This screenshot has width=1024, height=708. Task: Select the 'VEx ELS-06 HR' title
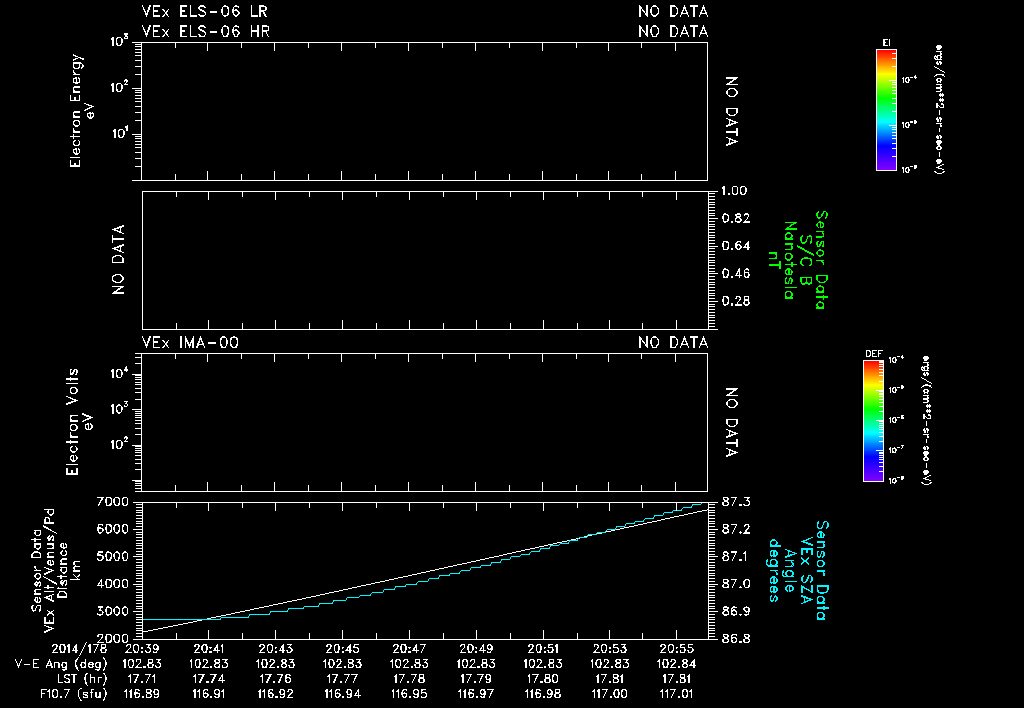pos(206,31)
